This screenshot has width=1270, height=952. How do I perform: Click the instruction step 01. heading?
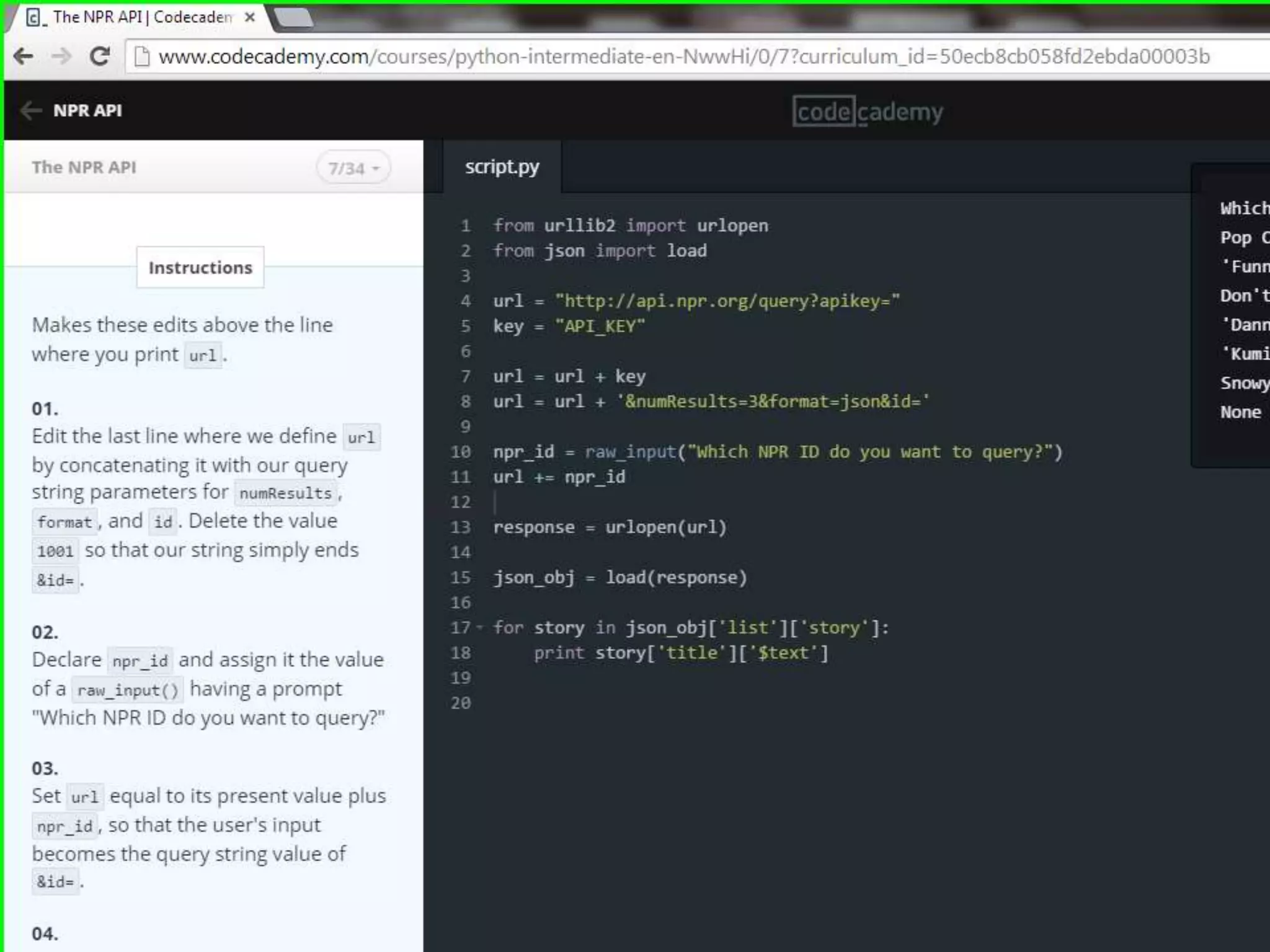tap(45, 409)
